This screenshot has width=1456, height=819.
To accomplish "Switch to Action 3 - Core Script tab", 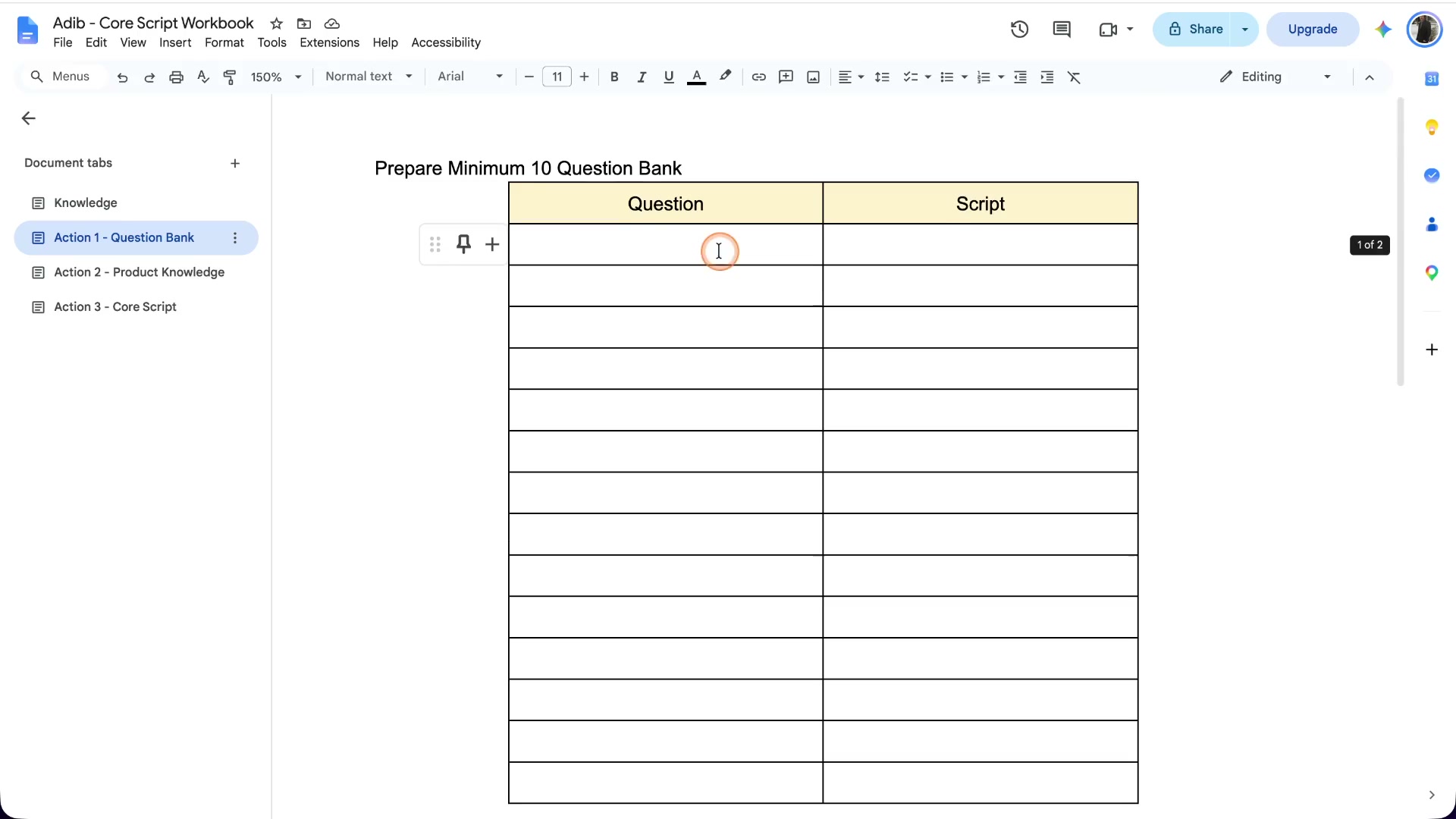I will click(115, 307).
